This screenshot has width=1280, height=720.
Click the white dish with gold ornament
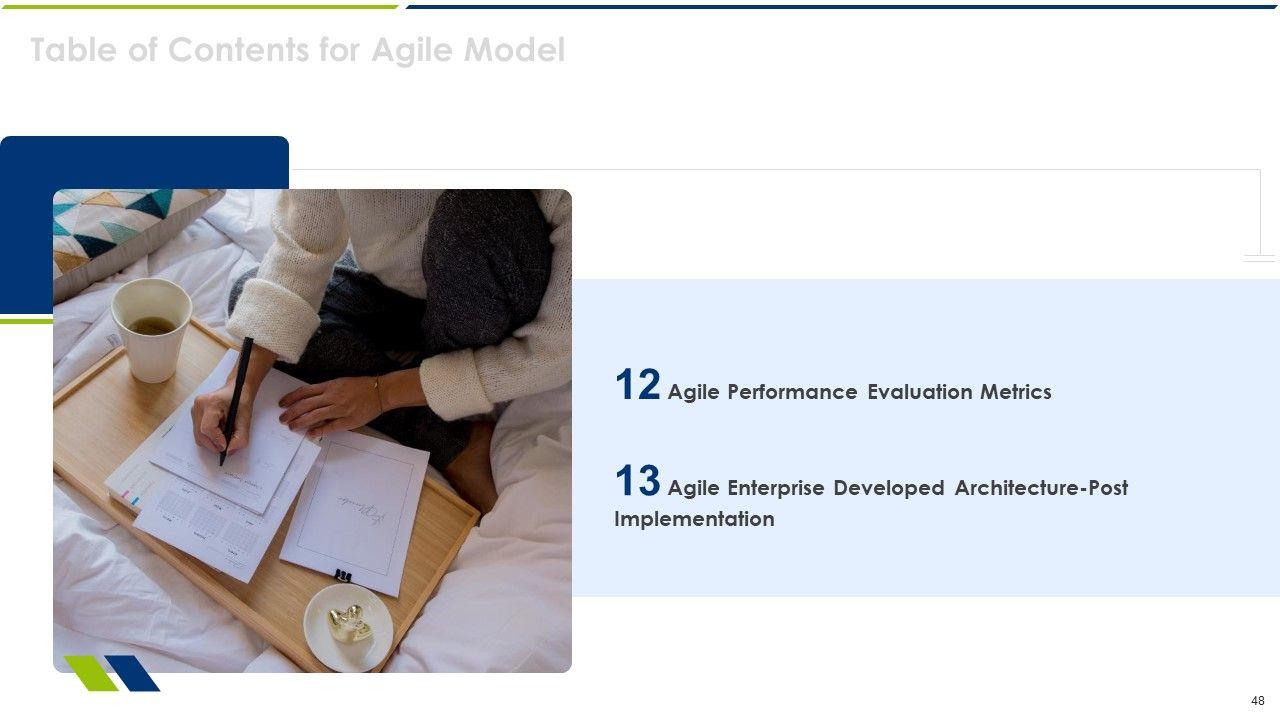(x=348, y=627)
